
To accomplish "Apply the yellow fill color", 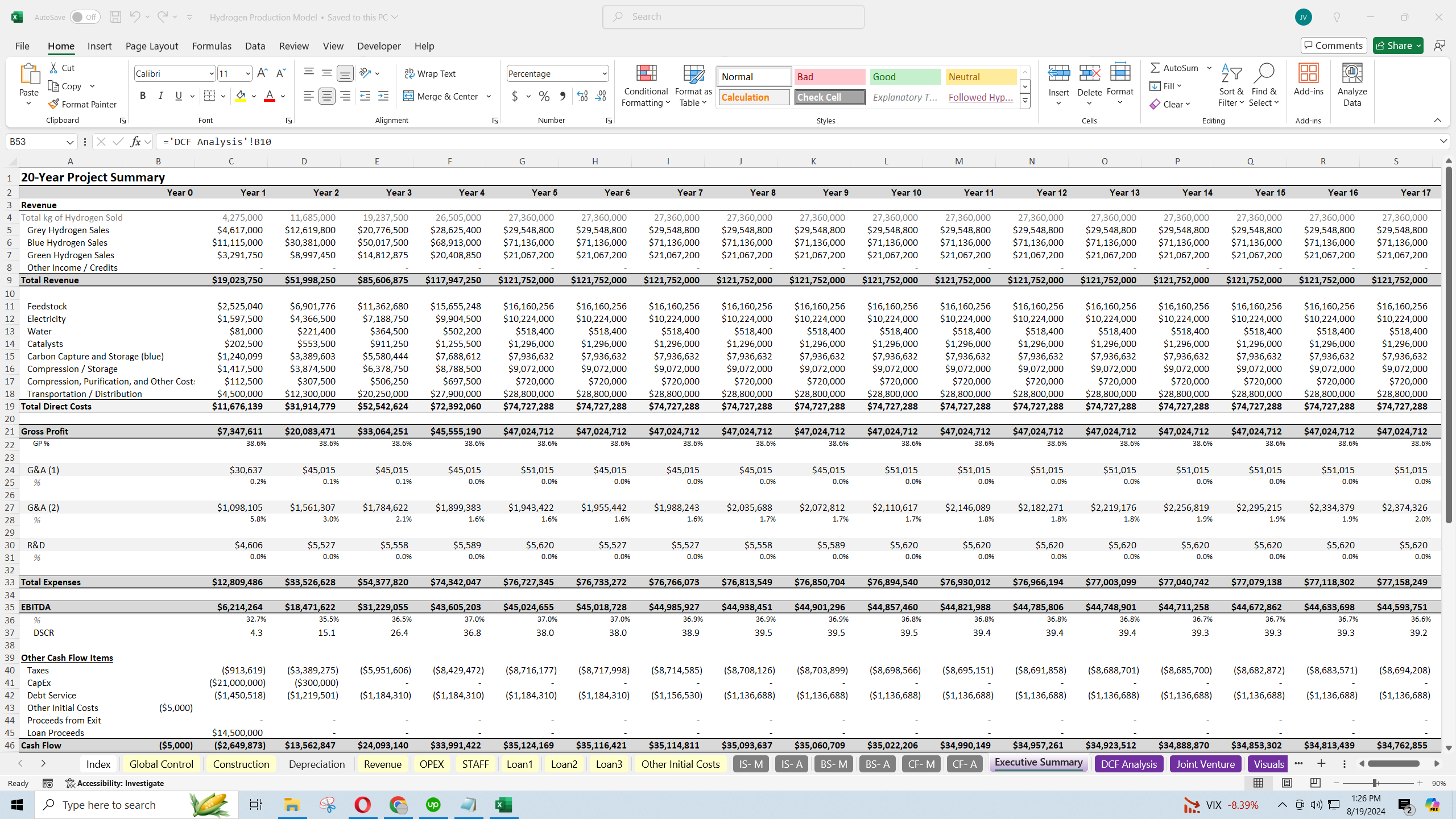I will pyautogui.click(x=241, y=96).
